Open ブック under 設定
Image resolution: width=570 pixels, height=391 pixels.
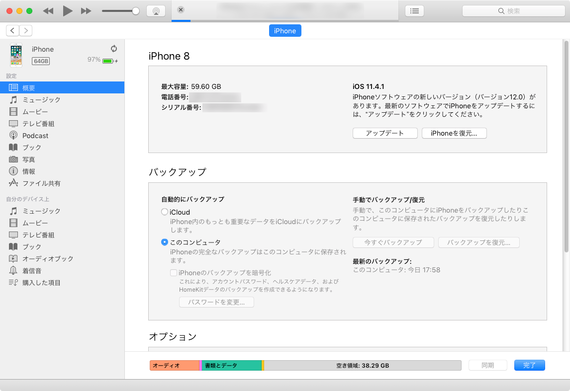[x=62, y=148]
